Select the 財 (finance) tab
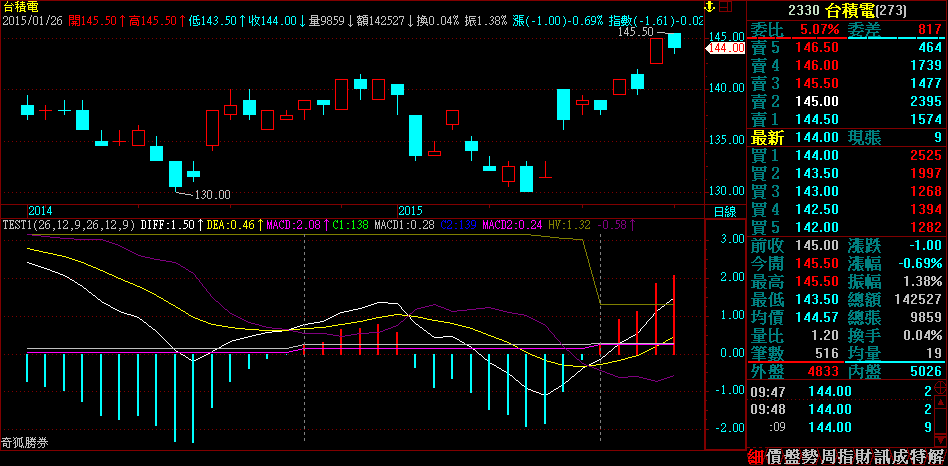 pyautogui.click(x=870, y=455)
